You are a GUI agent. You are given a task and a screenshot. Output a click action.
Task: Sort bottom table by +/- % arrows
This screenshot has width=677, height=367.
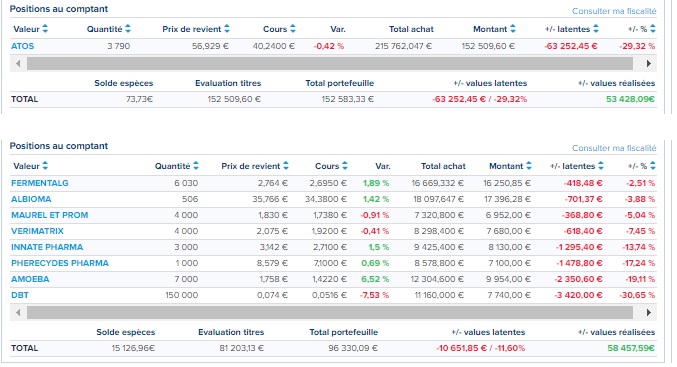click(x=653, y=166)
